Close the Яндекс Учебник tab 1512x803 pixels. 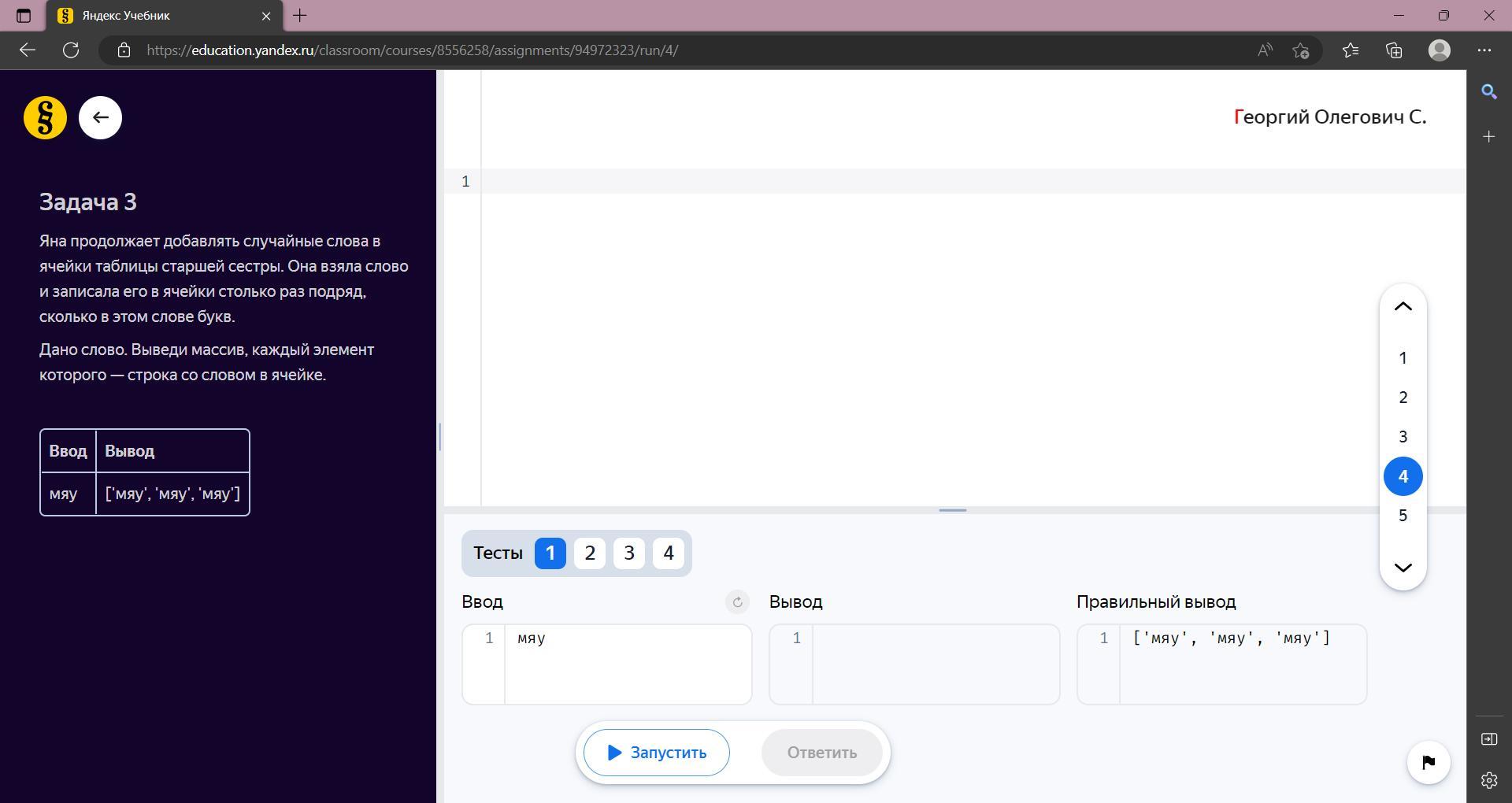pos(266,16)
